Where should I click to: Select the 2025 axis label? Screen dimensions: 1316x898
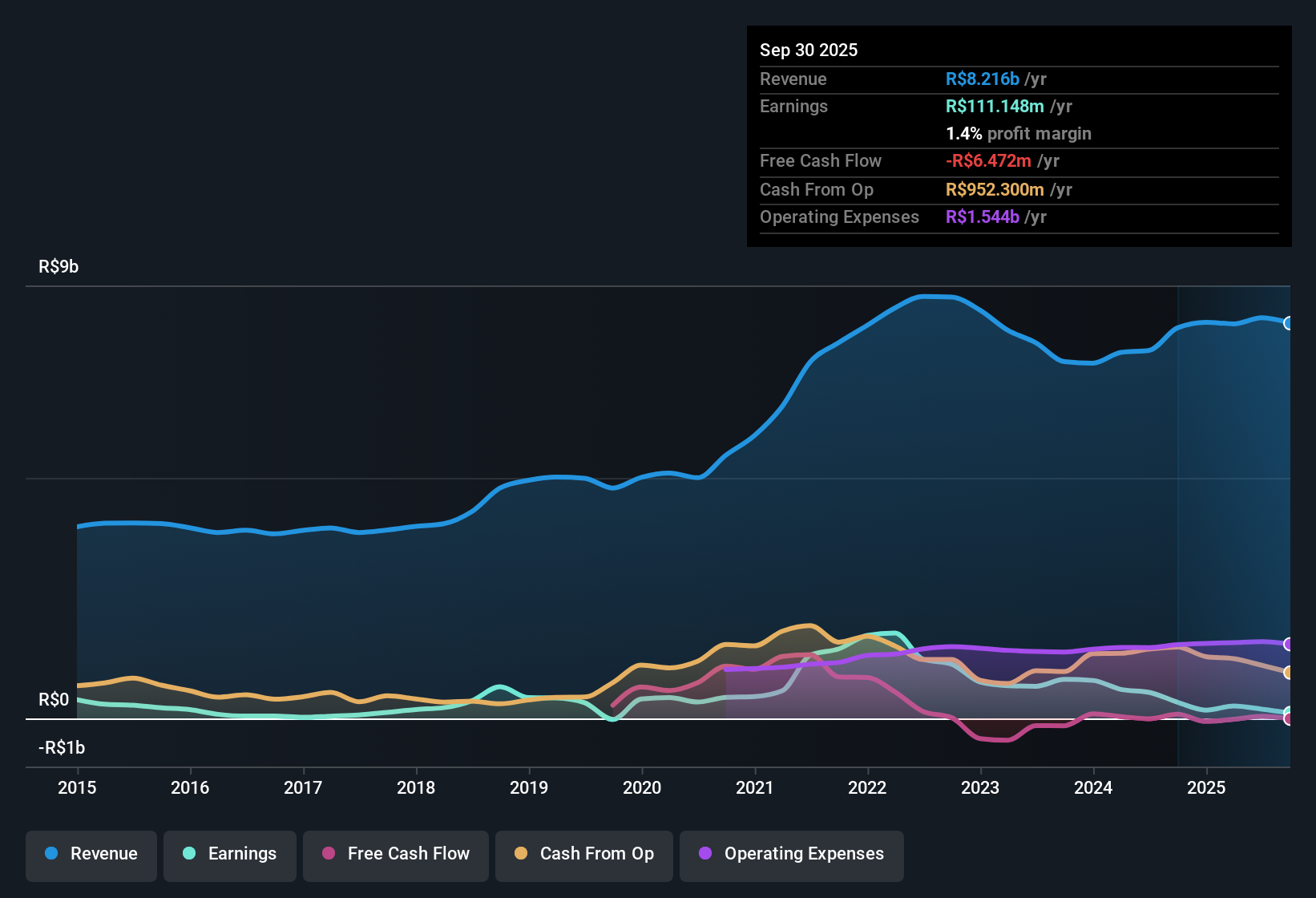pos(1208,788)
